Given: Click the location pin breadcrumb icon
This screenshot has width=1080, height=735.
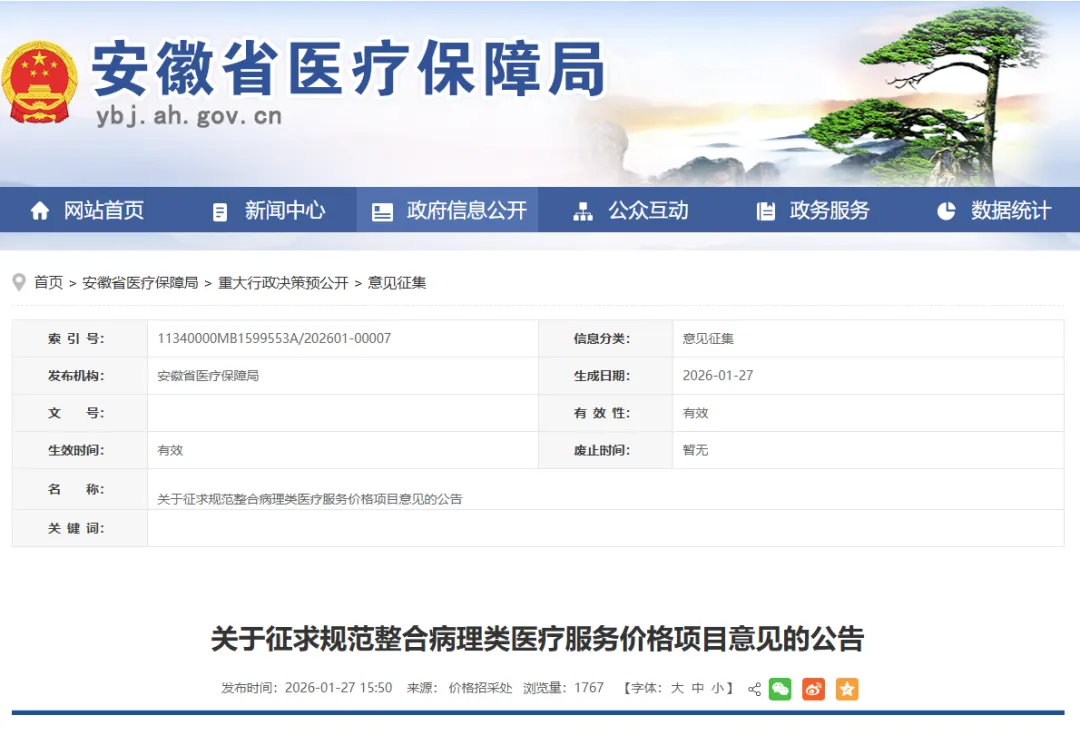Looking at the screenshot, I should pyautogui.click(x=19, y=282).
